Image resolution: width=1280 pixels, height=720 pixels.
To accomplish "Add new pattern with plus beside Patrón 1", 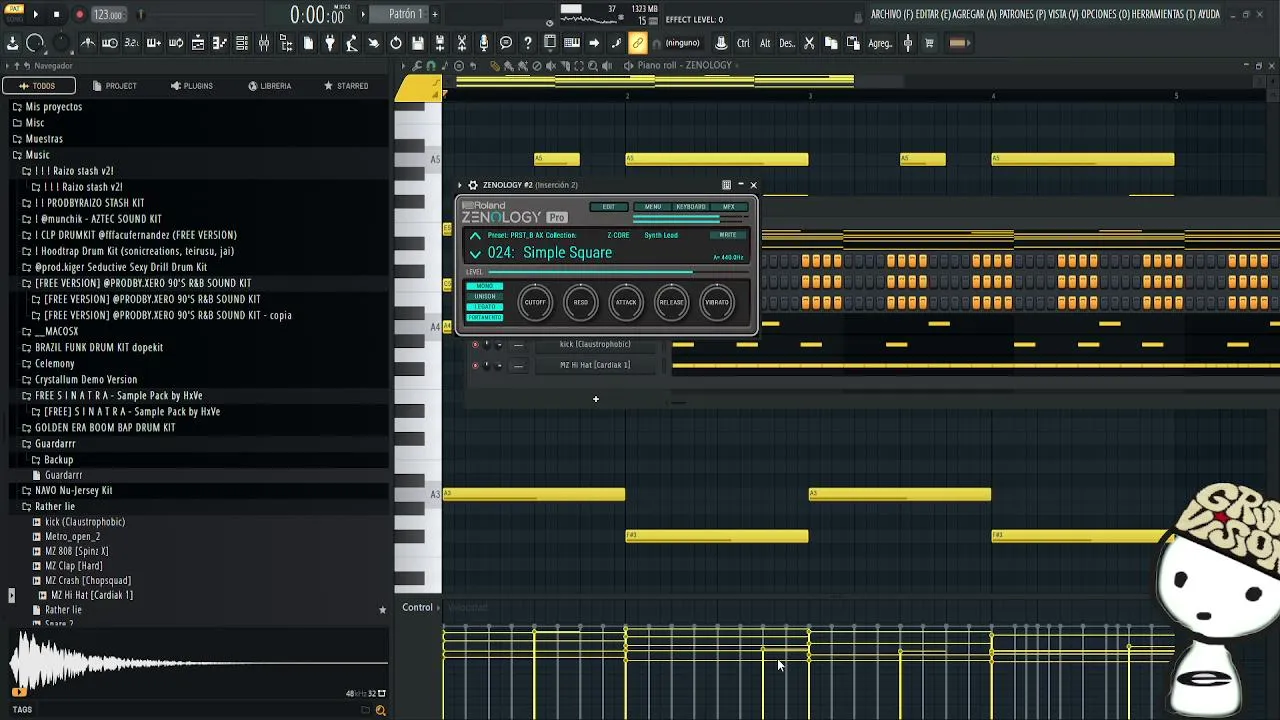I will pos(434,14).
